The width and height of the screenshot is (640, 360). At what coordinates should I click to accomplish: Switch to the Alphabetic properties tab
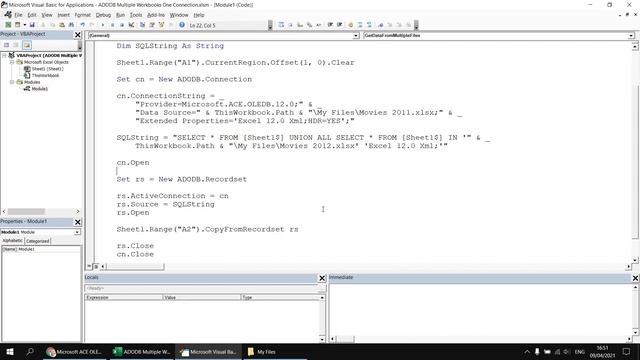click(13, 241)
